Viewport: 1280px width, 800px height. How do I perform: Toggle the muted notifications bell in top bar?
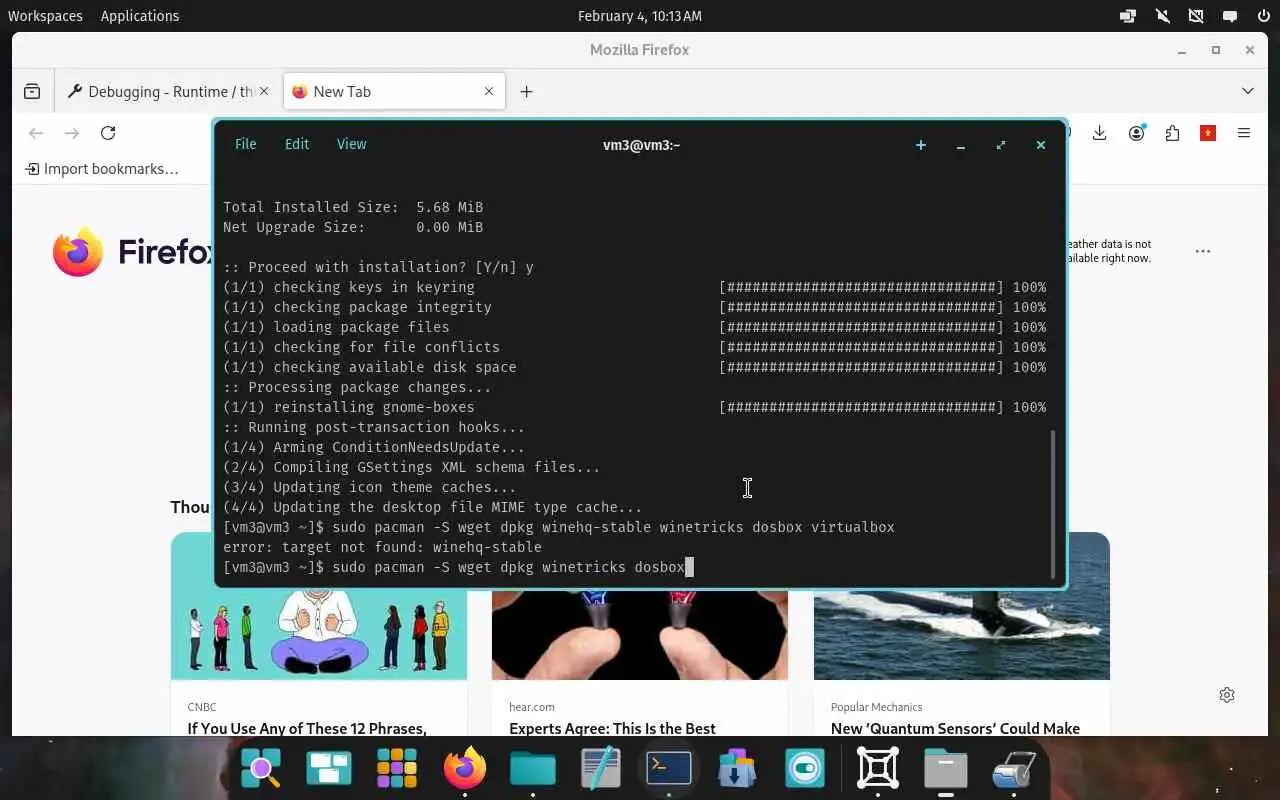click(1162, 16)
